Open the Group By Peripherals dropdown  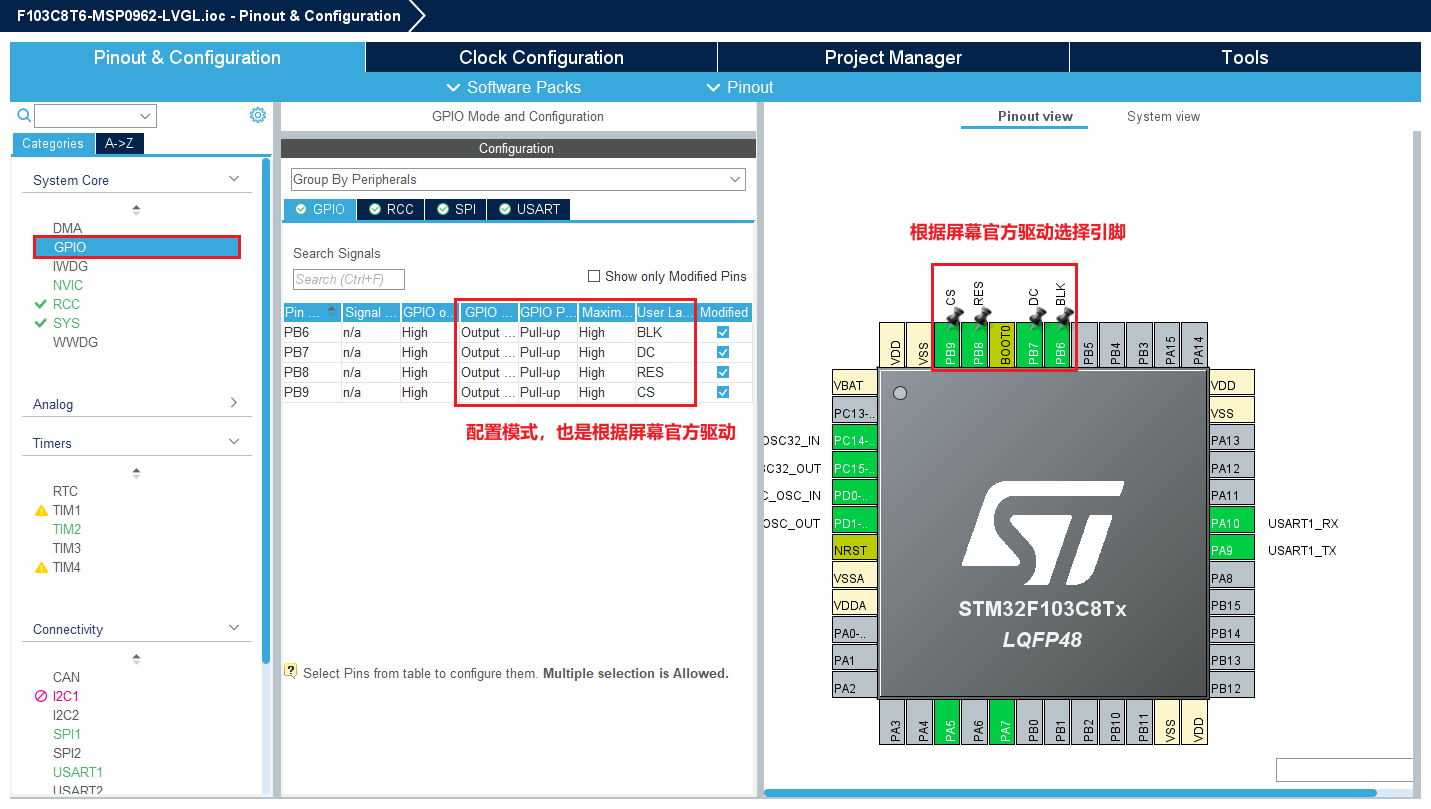click(x=518, y=179)
